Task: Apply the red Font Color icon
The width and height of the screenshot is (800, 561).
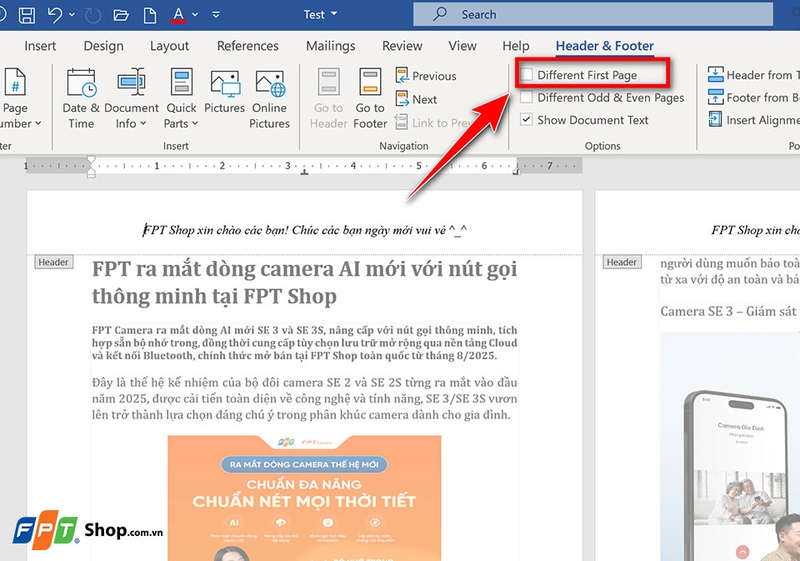Action: [x=178, y=15]
